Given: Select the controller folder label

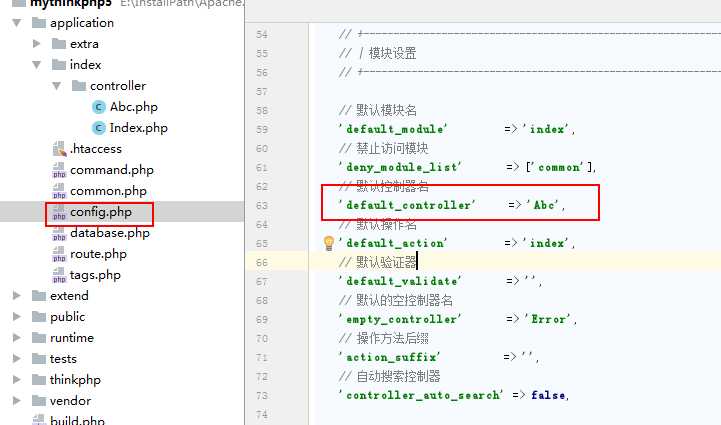Looking at the screenshot, I should [118, 86].
